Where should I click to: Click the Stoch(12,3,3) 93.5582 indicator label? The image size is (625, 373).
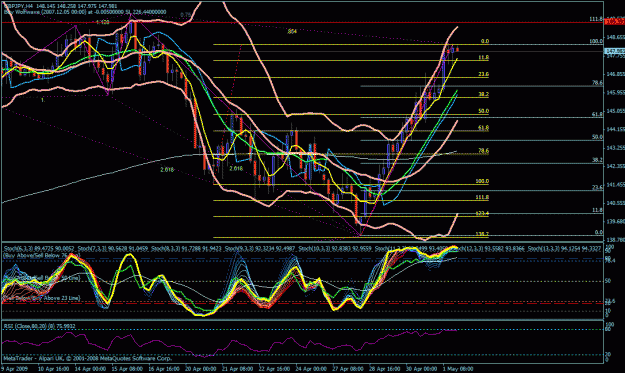(x=491, y=249)
